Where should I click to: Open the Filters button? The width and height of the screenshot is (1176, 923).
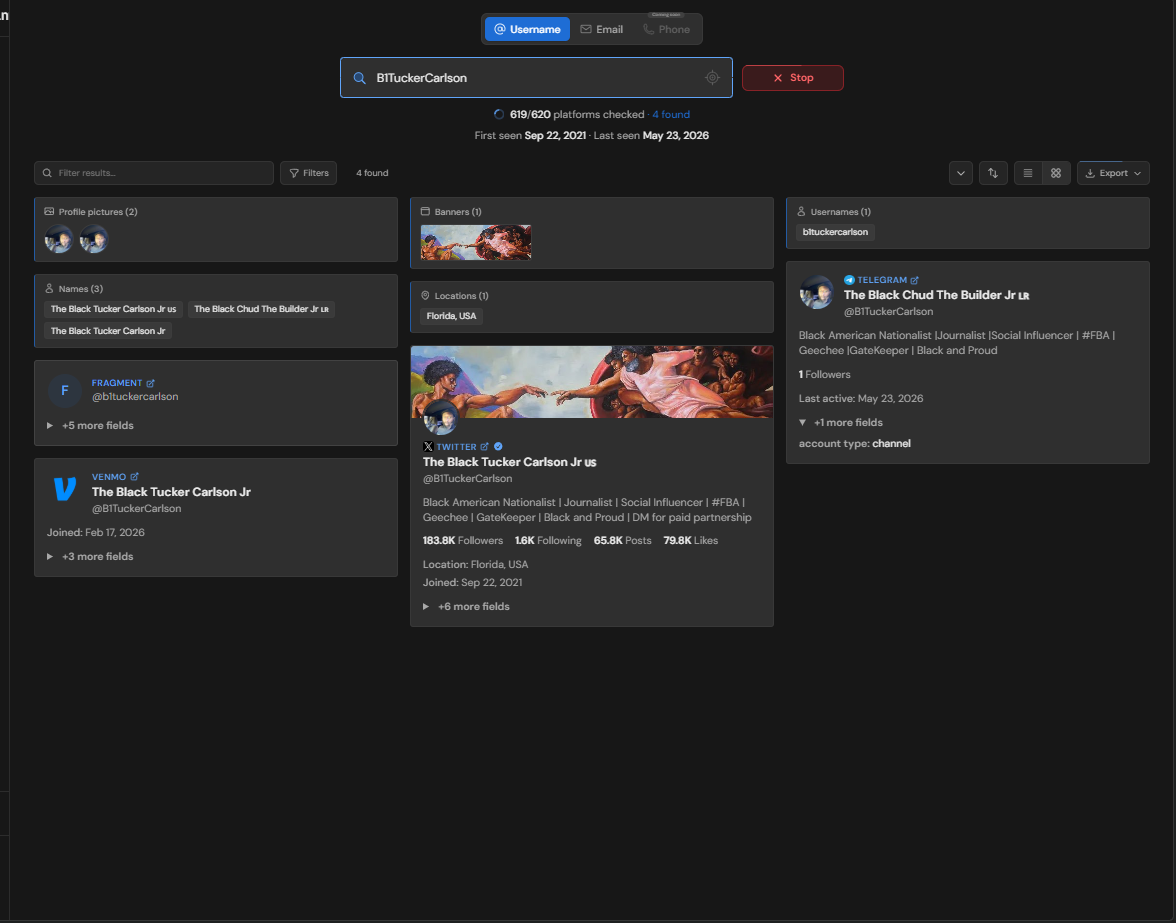point(308,173)
